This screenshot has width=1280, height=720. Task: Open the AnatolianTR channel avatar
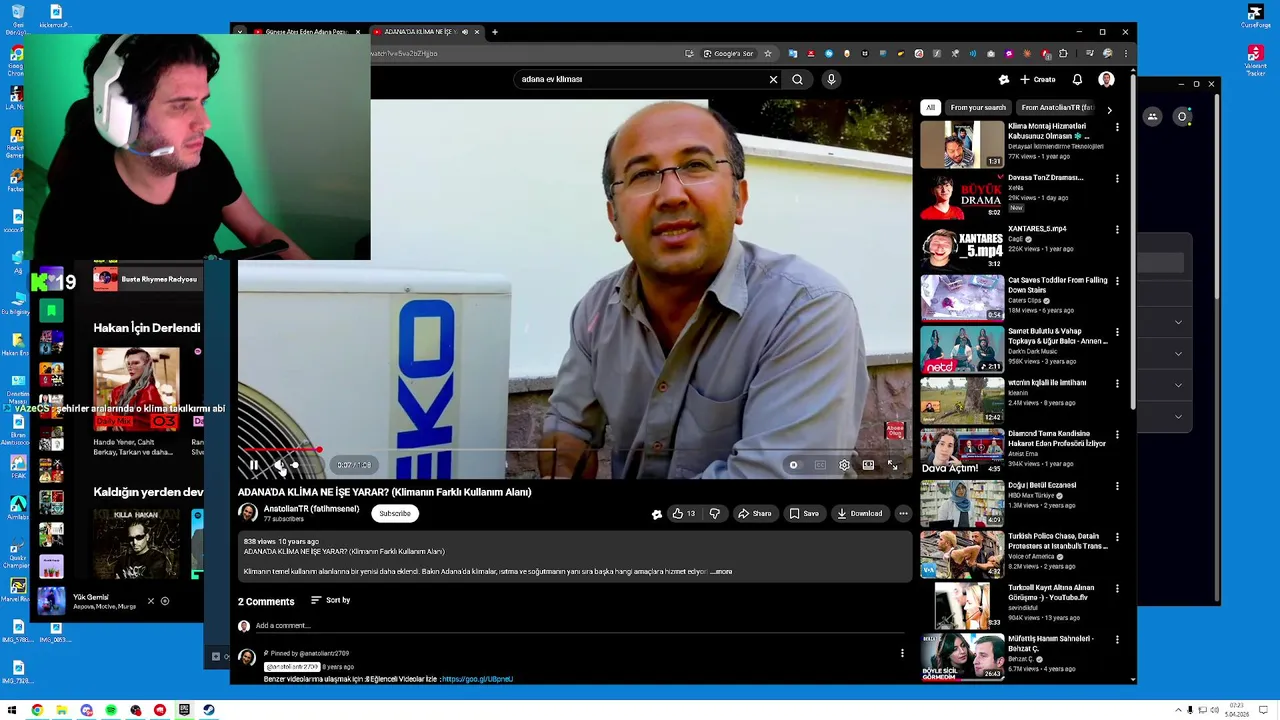click(x=247, y=513)
